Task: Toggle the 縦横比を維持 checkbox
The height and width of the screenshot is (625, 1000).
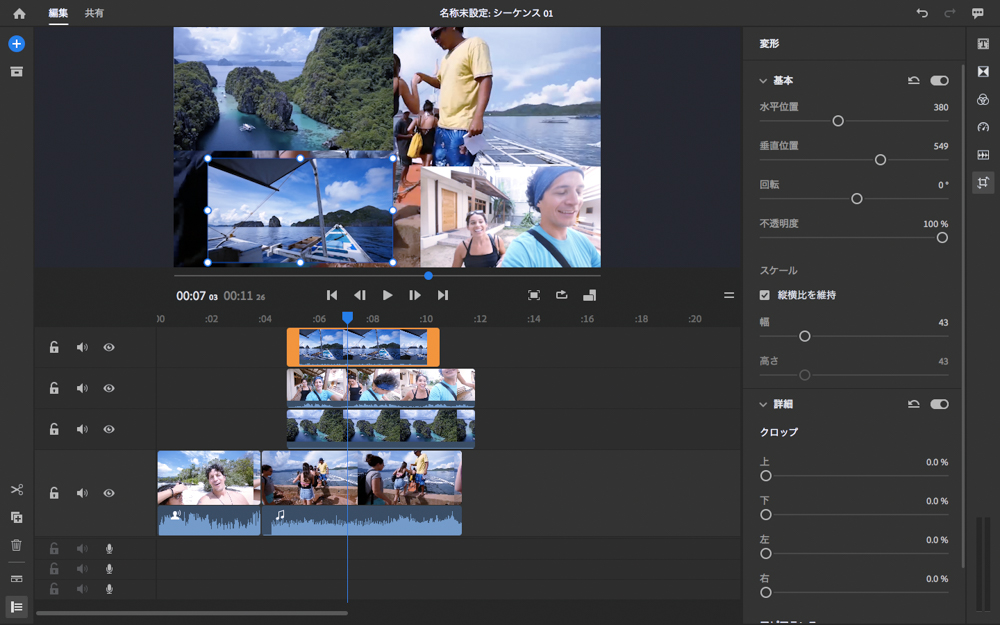Action: 765,295
